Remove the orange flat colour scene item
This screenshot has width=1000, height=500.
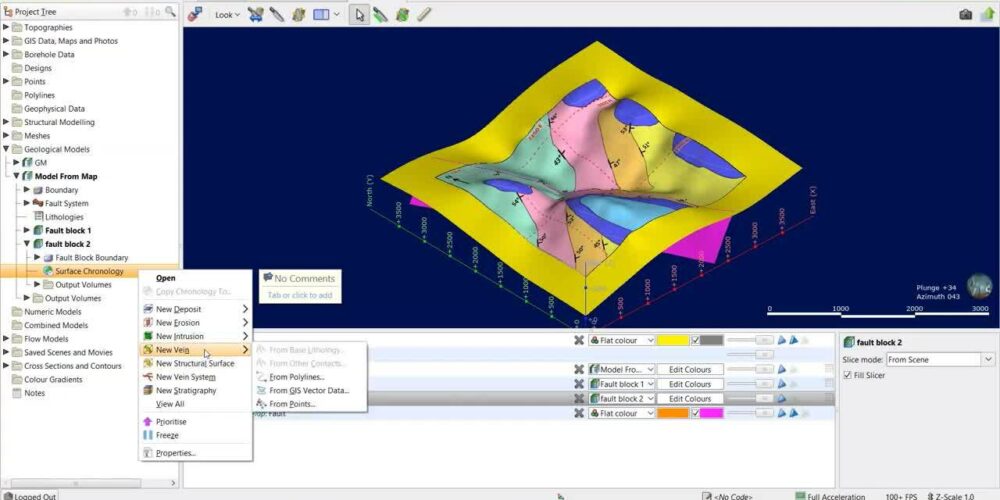click(579, 413)
